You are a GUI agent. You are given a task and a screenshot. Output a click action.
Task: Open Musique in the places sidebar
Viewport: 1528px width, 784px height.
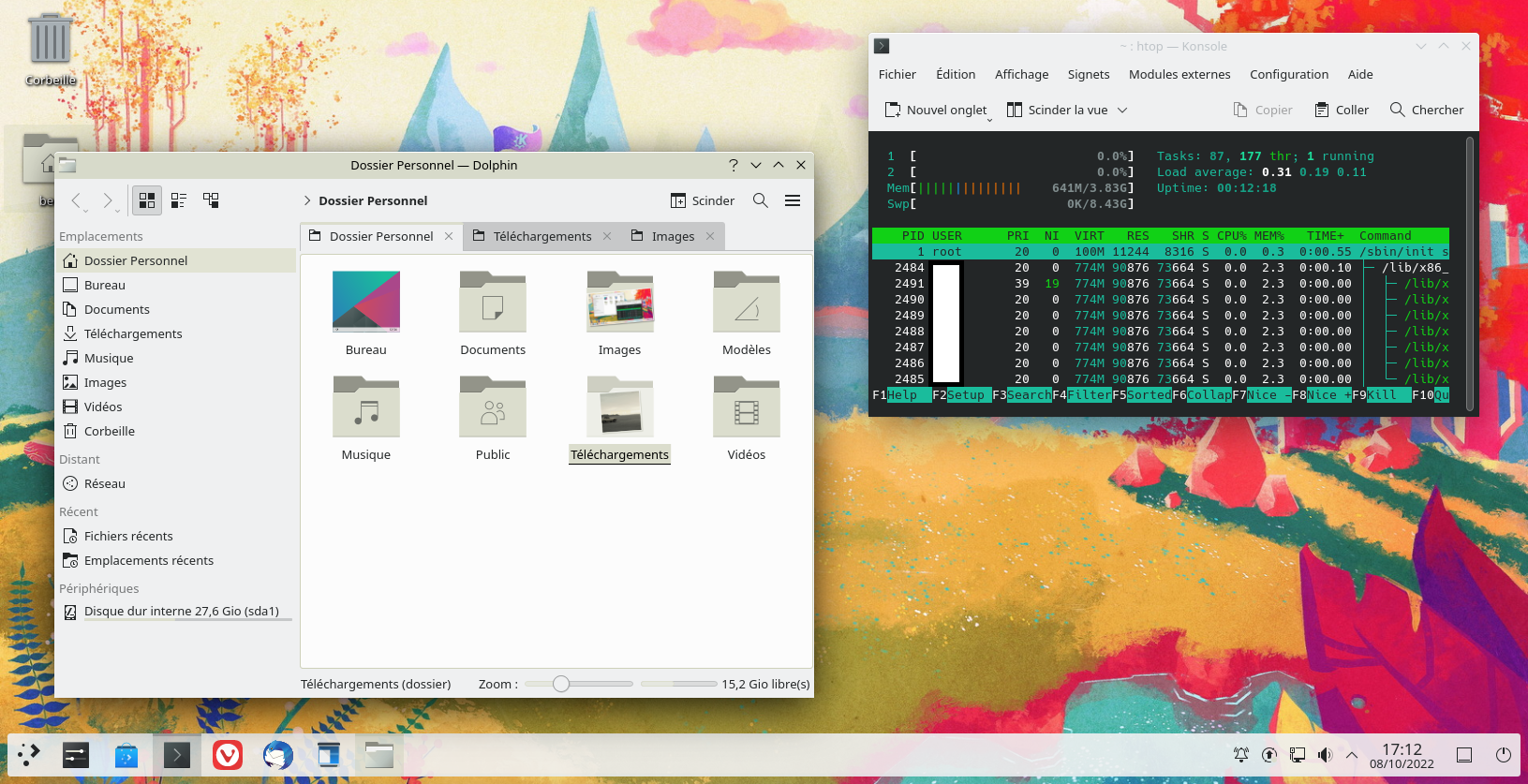click(176, 358)
